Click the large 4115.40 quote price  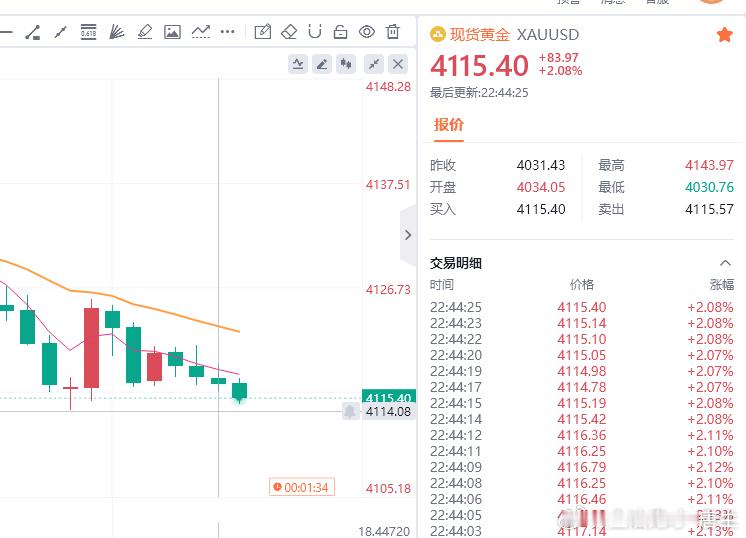pos(480,66)
